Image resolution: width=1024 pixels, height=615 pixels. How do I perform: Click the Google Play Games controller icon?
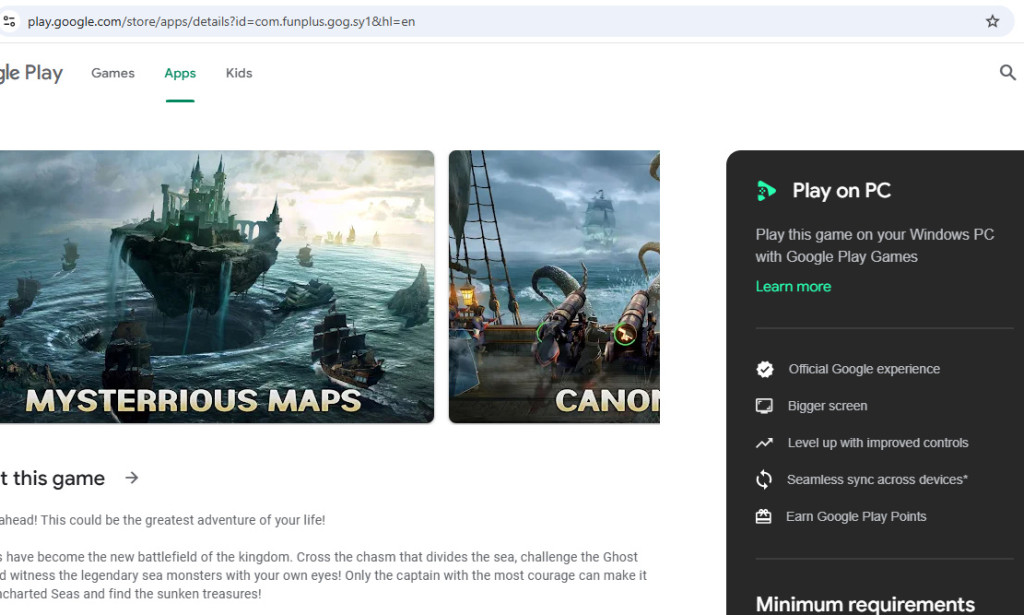[x=766, y=190]
